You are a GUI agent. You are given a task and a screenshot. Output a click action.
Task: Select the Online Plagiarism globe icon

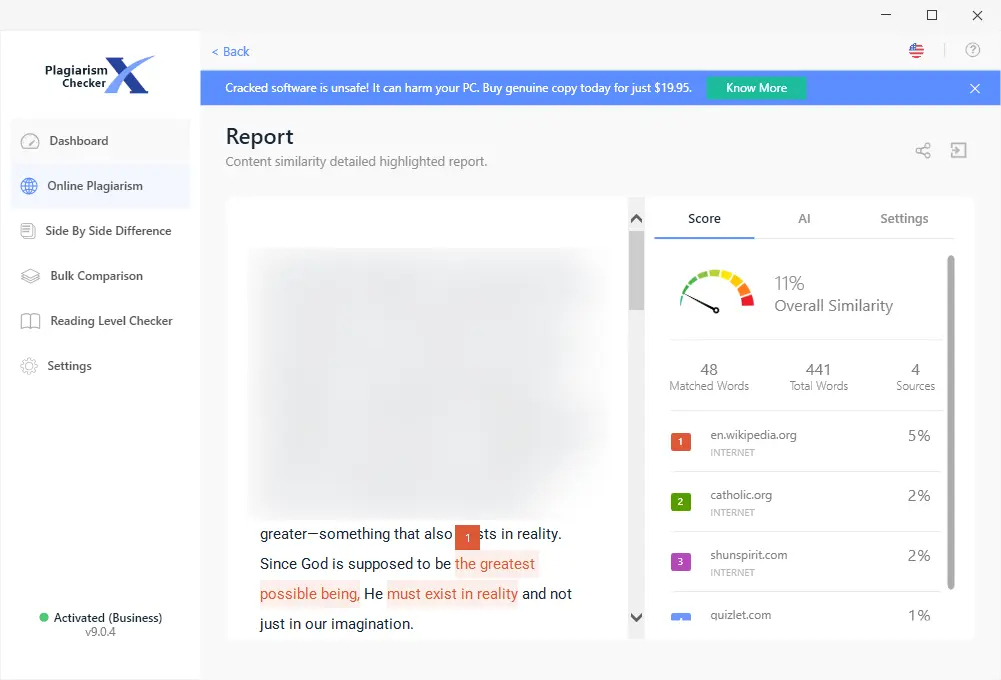29,186
